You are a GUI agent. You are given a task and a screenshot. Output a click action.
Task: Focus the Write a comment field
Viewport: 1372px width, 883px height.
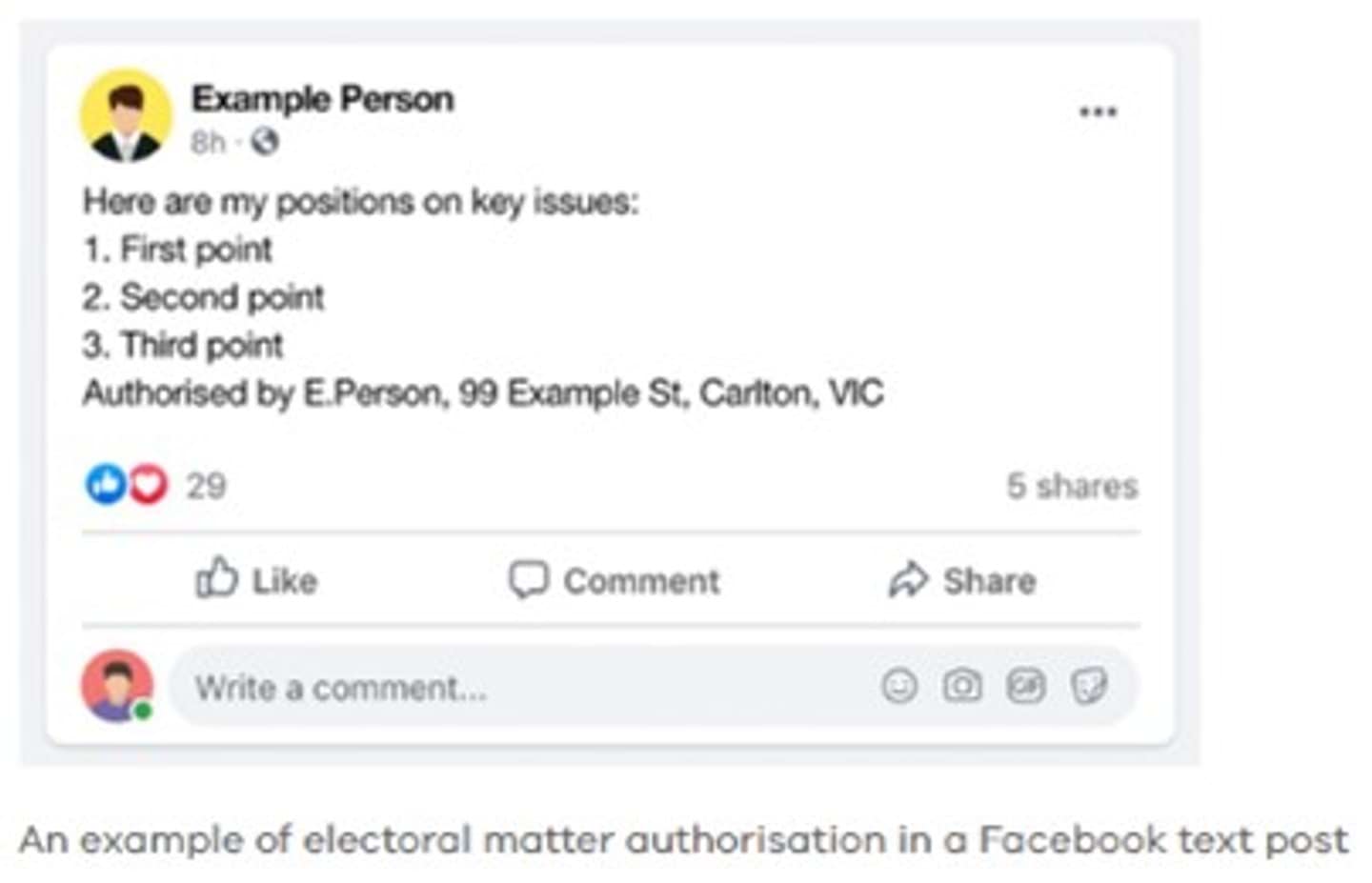[x=476, y=687]
